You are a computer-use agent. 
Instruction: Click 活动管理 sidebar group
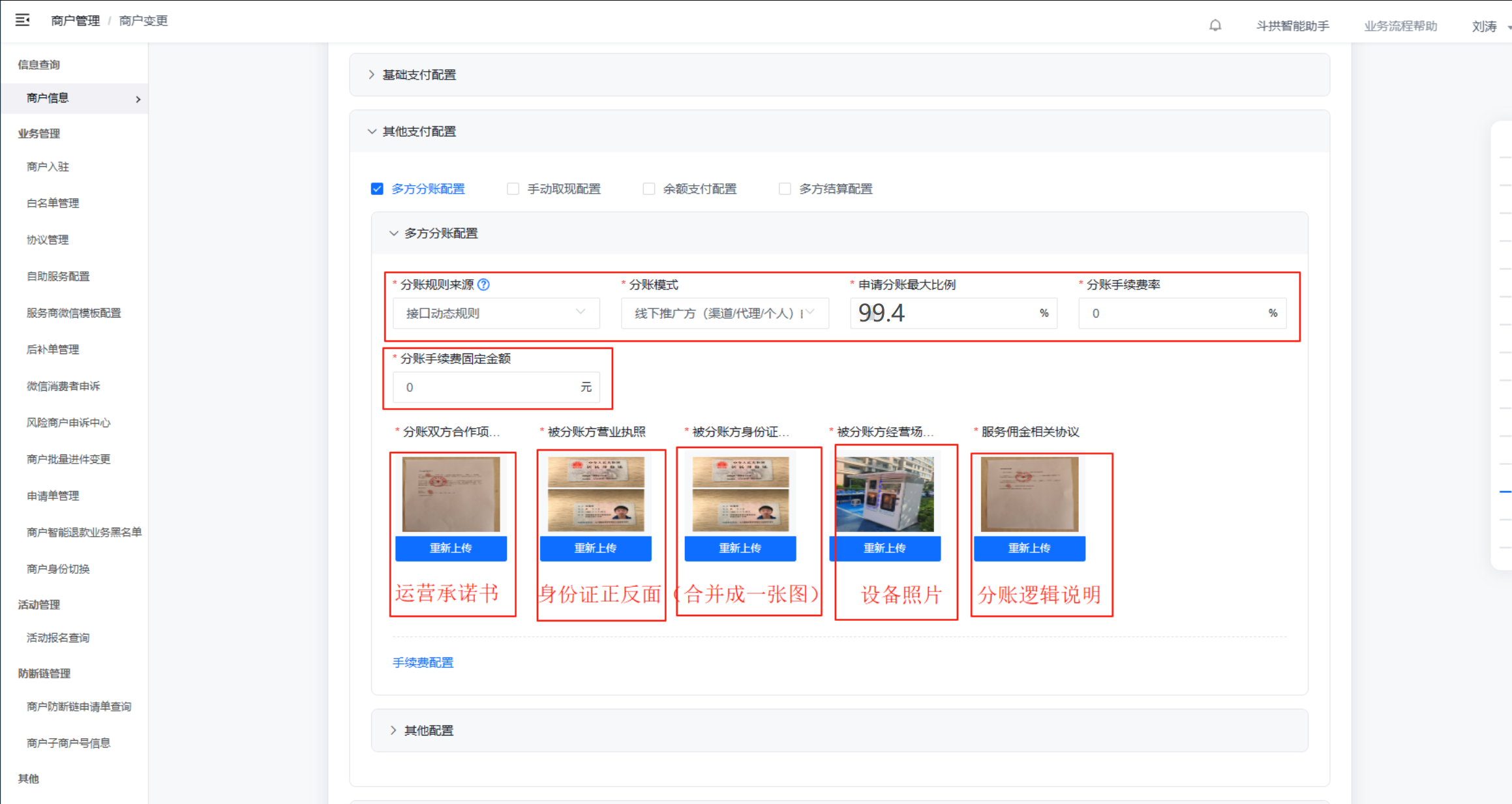(x=39, y=604)
